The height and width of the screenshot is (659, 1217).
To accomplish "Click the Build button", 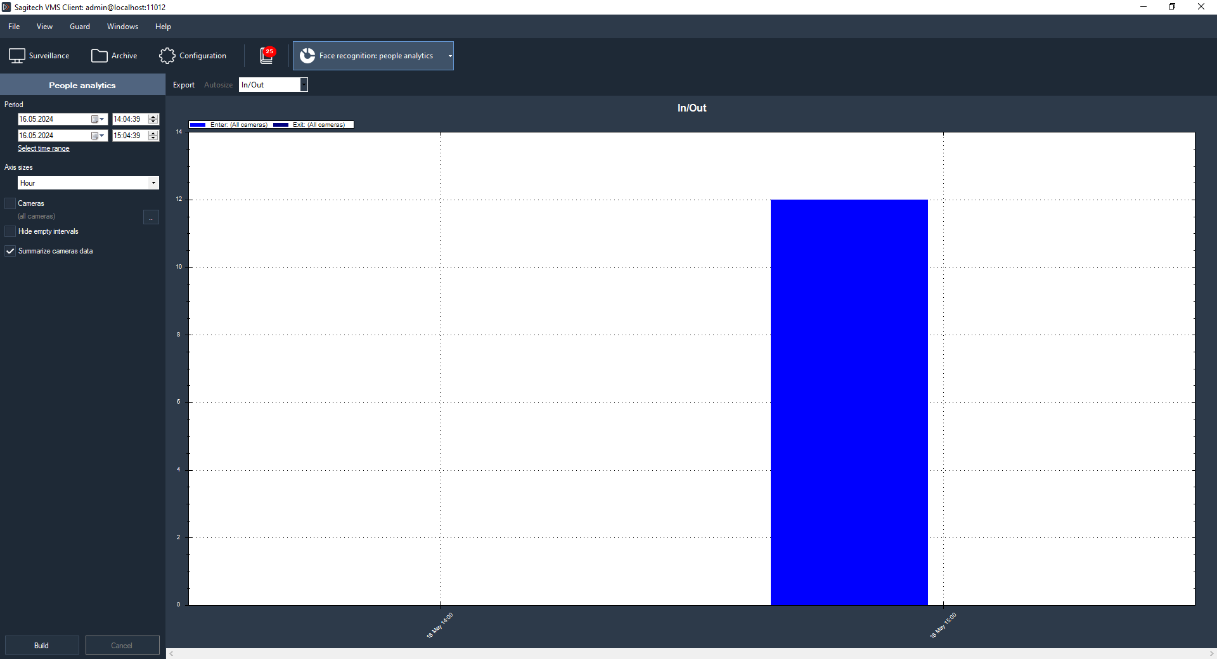I will 41,645.
